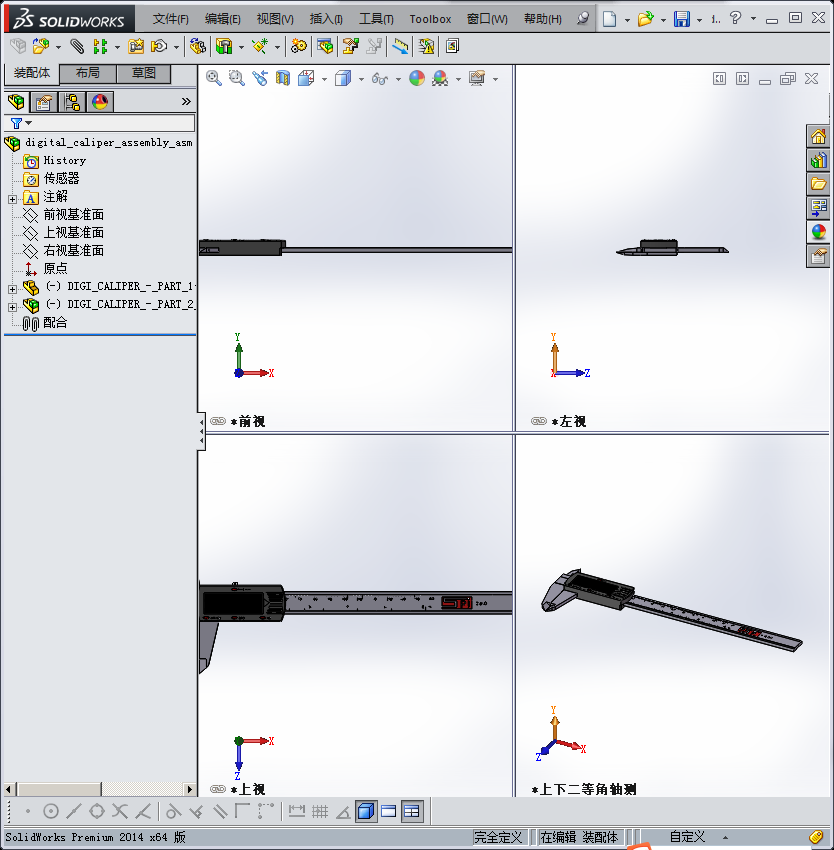The height and width of the screenshot is (850, 834).
Task: Open View Settings dropdown arrow
Action: 495,79
